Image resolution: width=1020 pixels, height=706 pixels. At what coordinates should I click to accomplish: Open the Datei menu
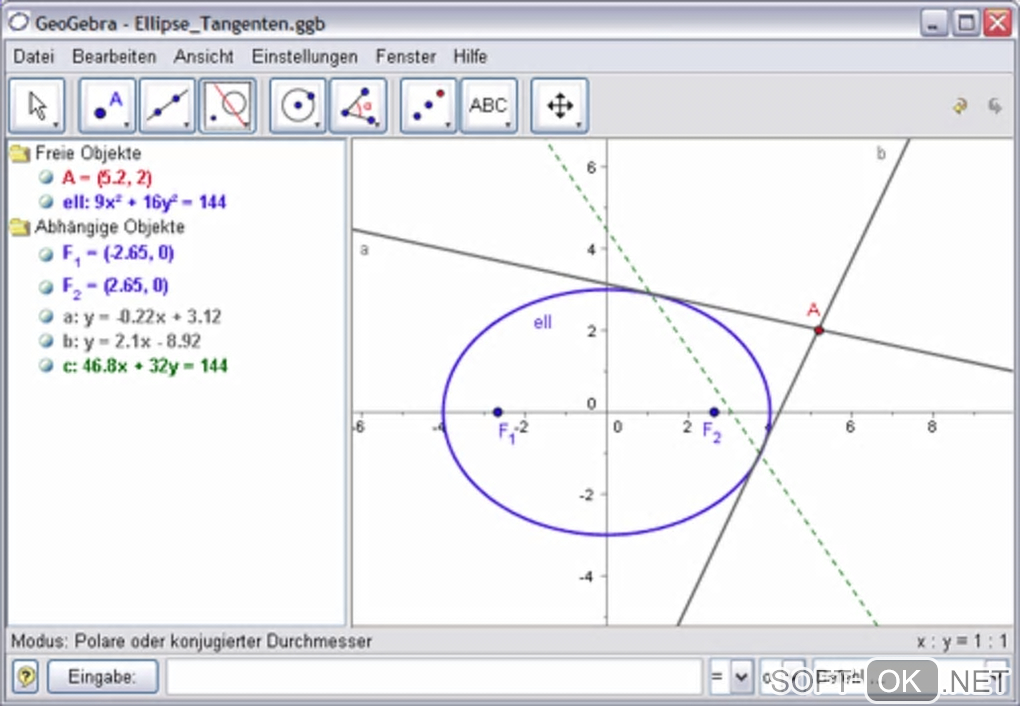click(34, 57)
